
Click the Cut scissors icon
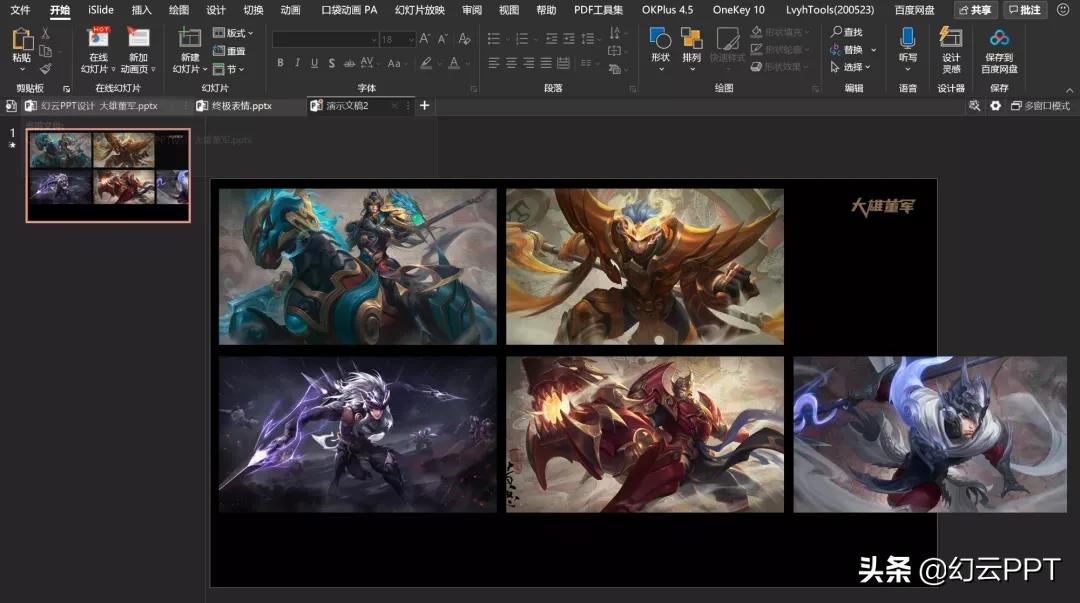pos(45,33)
